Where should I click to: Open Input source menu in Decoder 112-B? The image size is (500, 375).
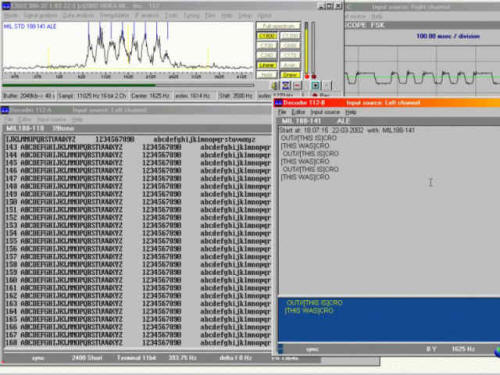pyautogui.click(x=325, y=112)
